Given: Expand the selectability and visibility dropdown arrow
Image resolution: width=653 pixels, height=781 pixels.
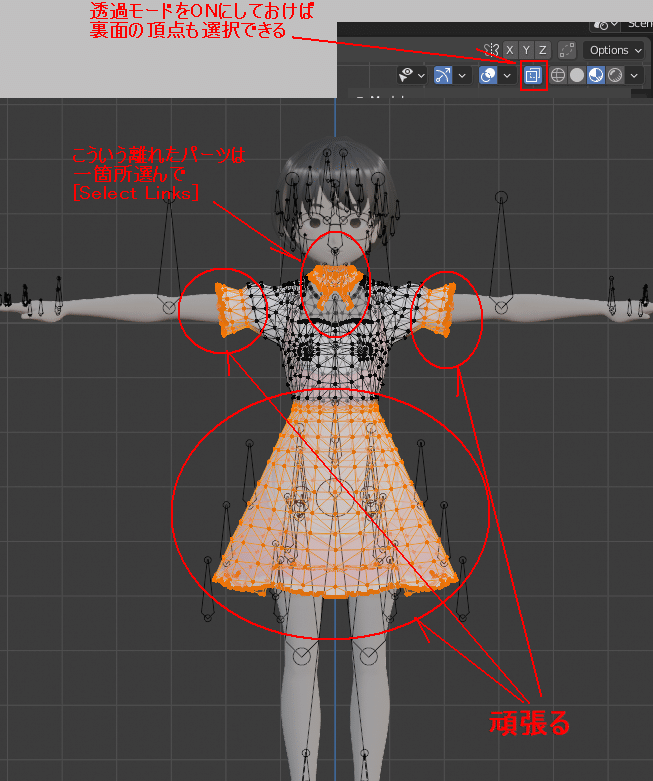Looking at the screenshot, I should pyautogui.click(x=421, y=76).
